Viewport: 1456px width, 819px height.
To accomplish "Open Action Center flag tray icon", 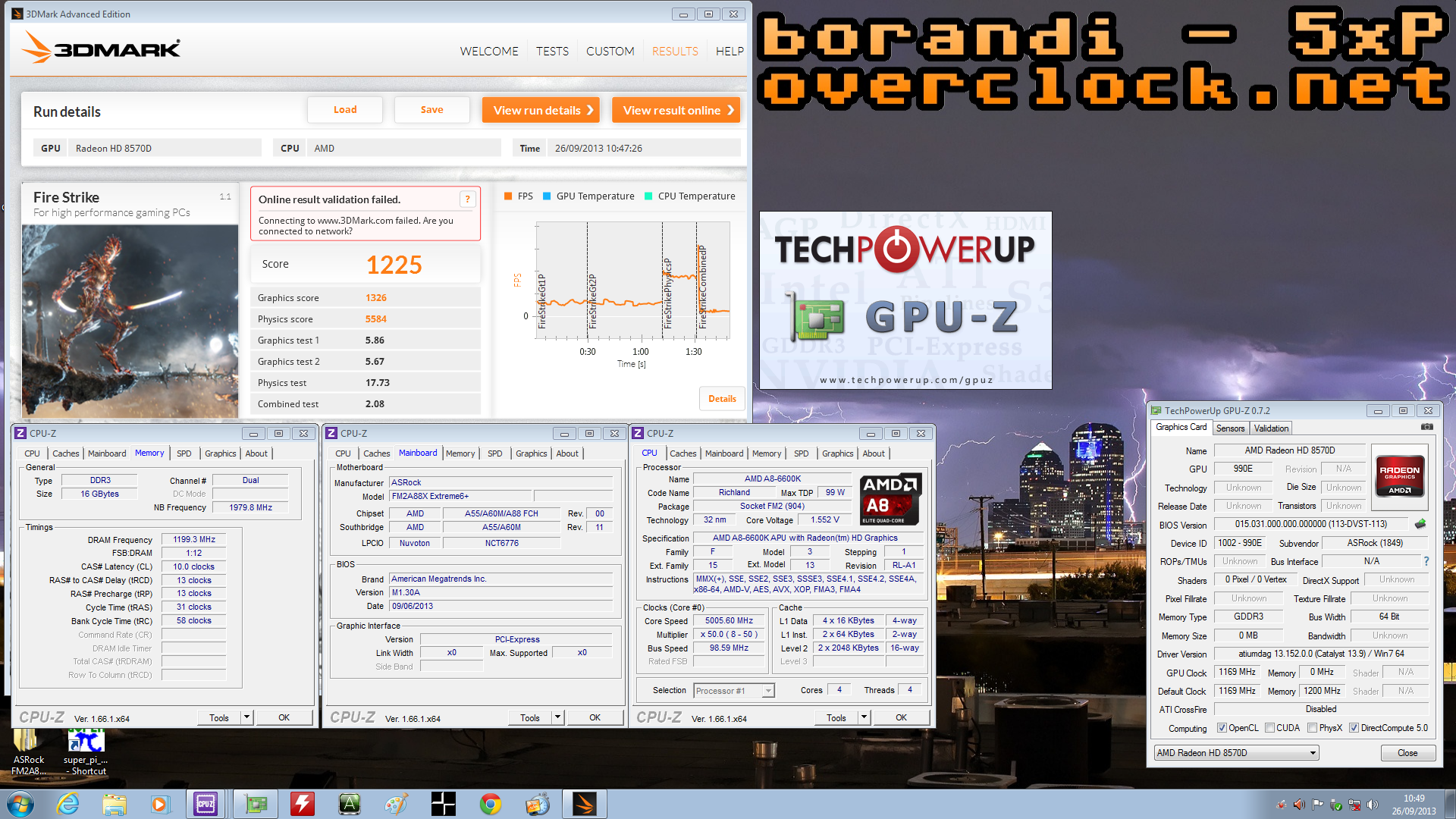I will click(1318, 805).
